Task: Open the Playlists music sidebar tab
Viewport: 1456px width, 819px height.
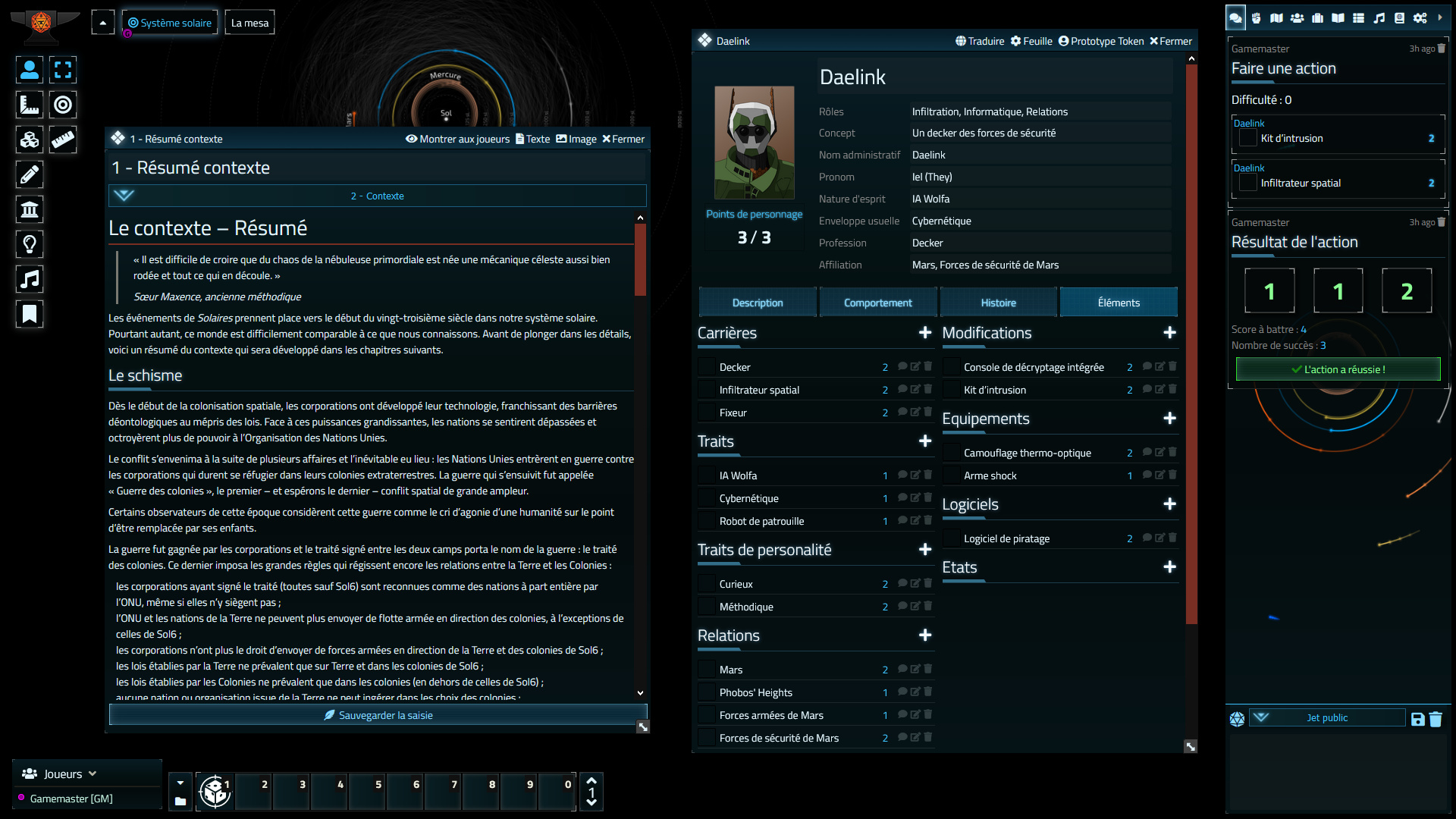Action: (1379, 17)
